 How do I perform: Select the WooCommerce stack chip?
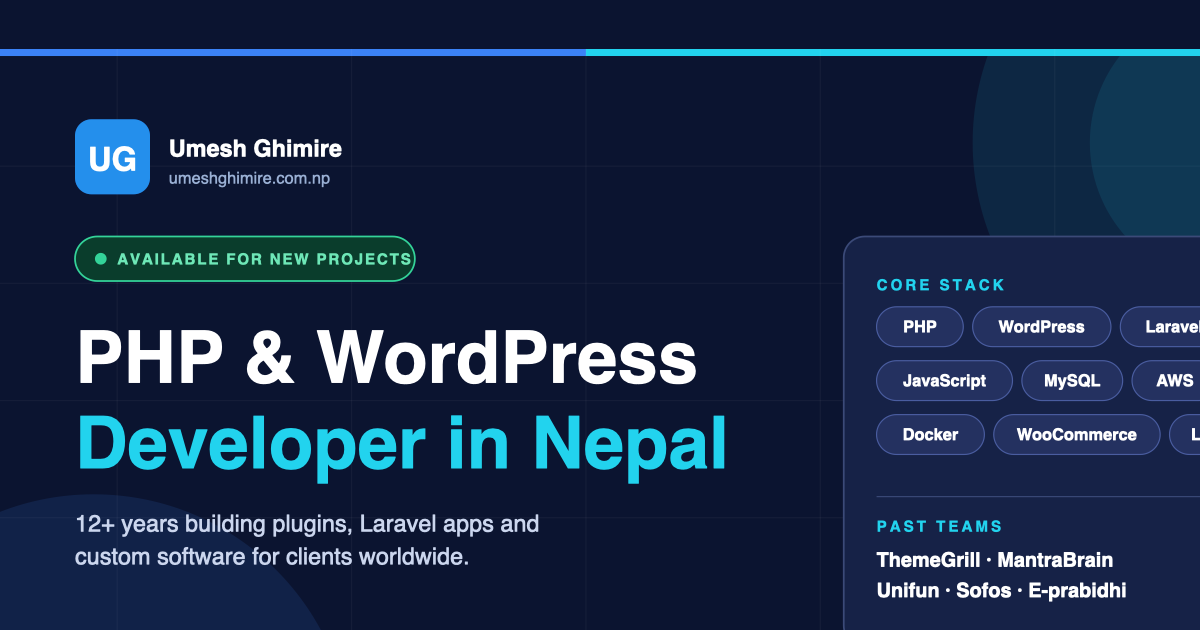pos(1077,435)
